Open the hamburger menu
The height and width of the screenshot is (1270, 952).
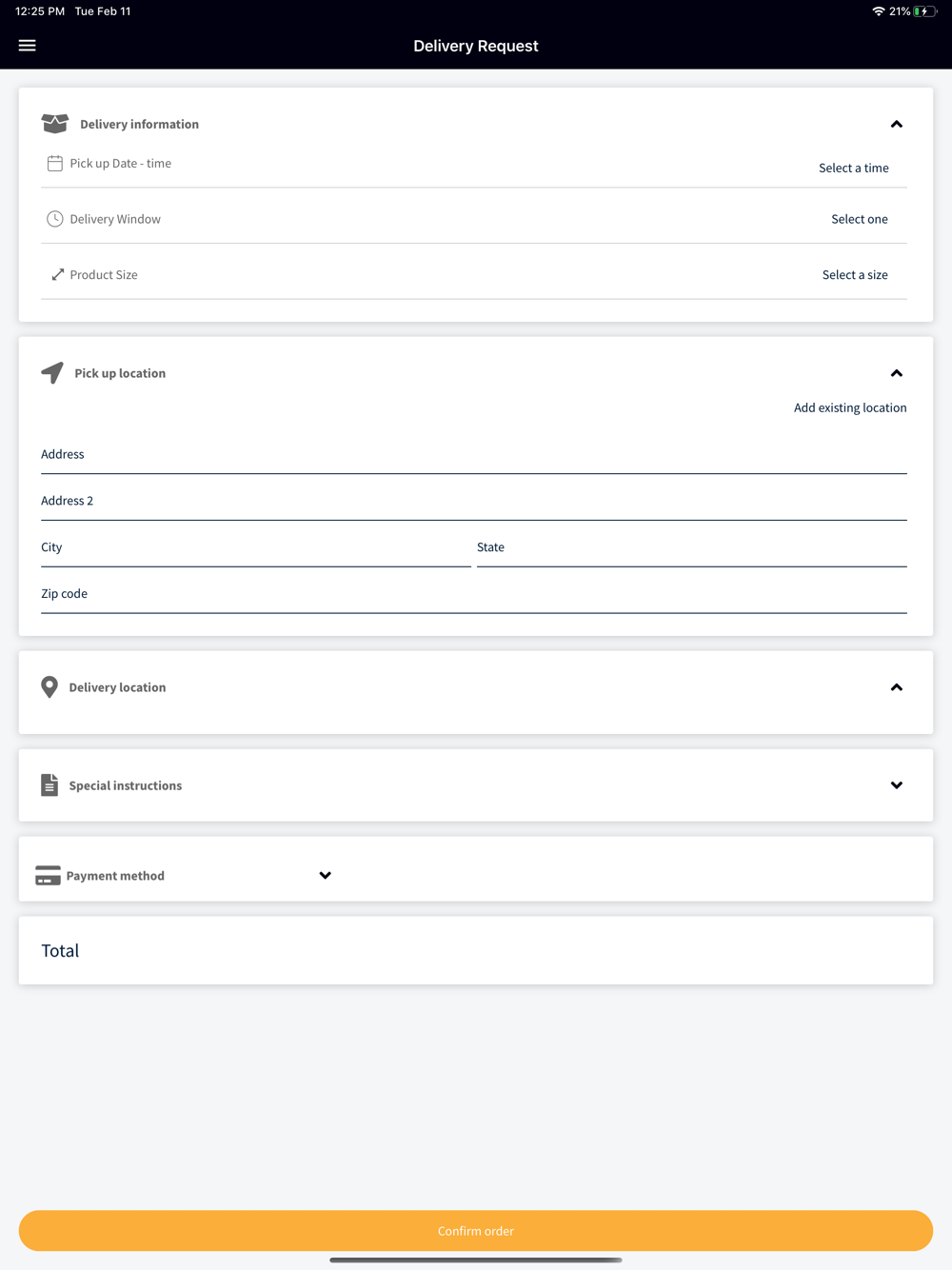[x=27, y=46]
